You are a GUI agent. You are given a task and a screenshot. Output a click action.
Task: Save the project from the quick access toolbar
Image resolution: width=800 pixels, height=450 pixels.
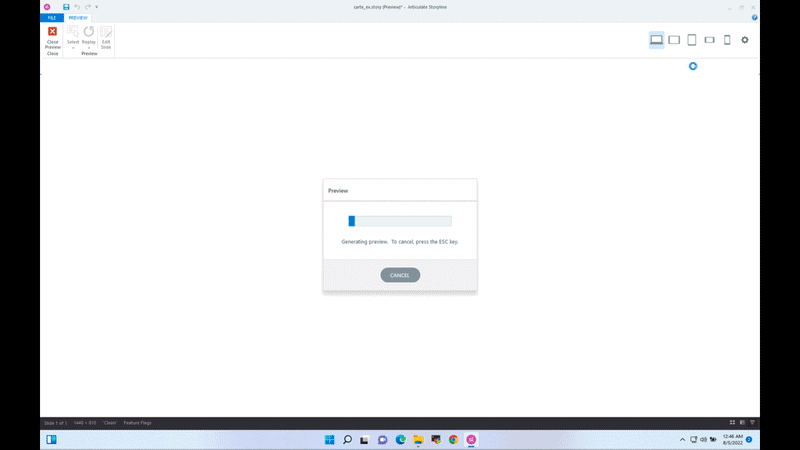[66, 7]
